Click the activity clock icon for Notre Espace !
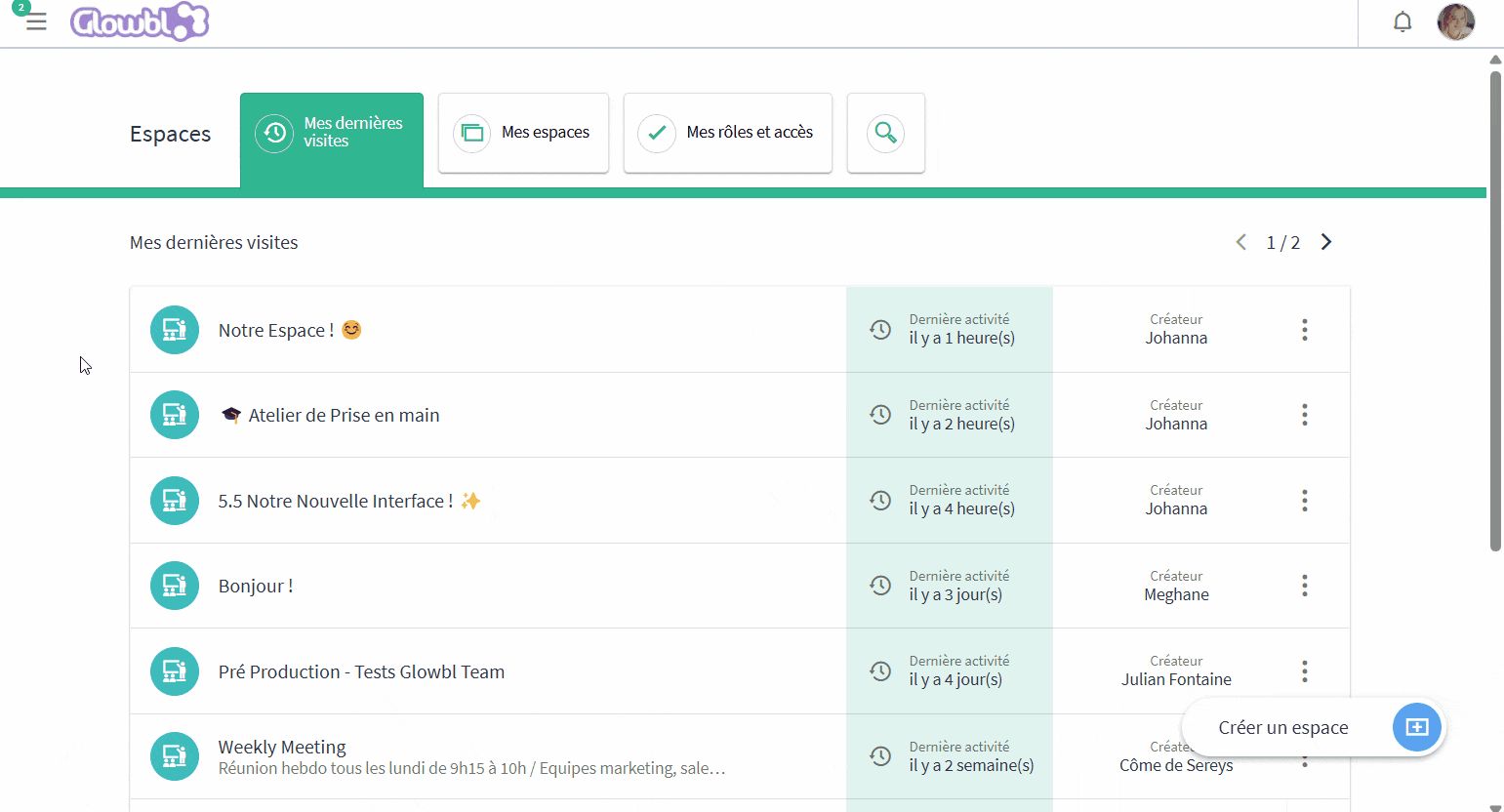This screenshot has width=1504, height=812. 880,330
